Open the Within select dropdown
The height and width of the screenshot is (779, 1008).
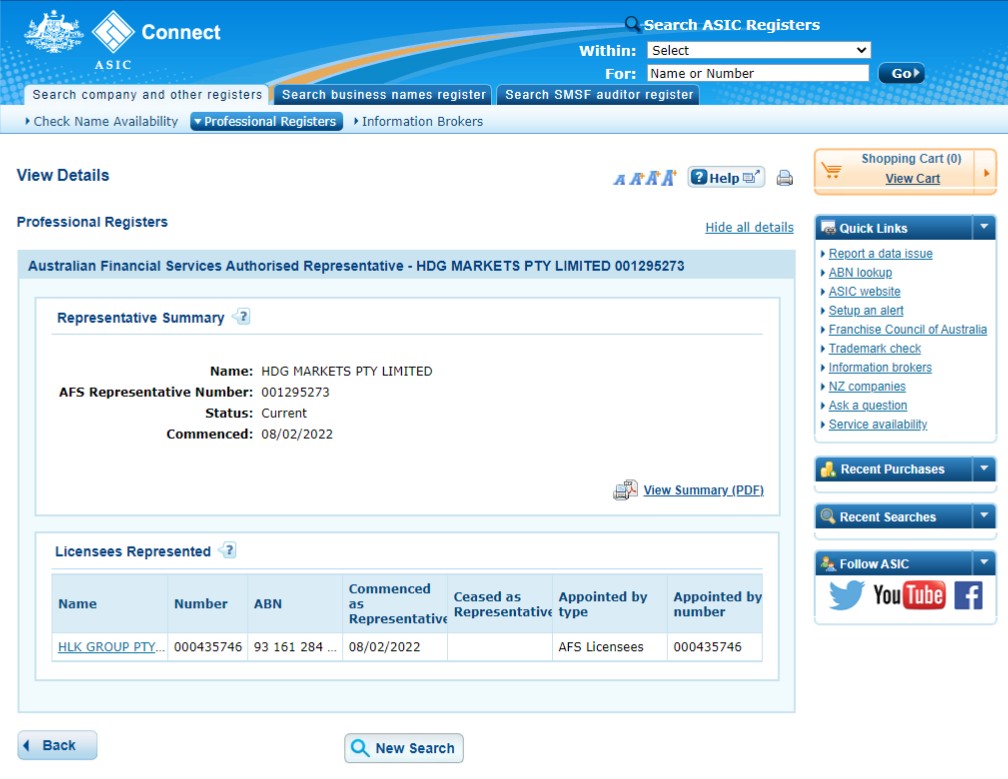[x=758, y=50]
